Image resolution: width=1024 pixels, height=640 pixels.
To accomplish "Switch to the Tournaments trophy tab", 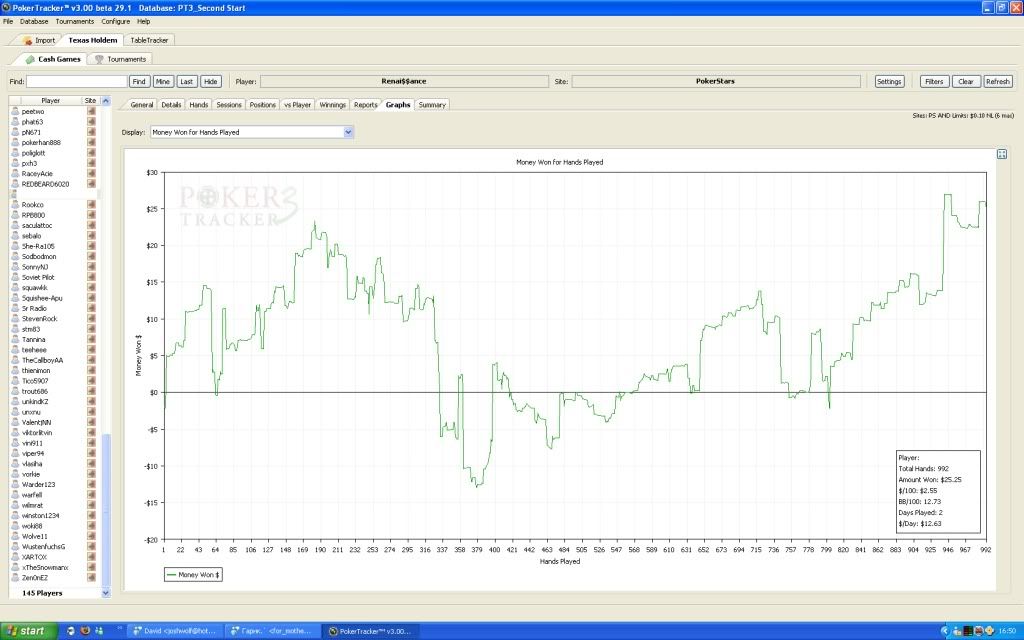I will (120, 59).
